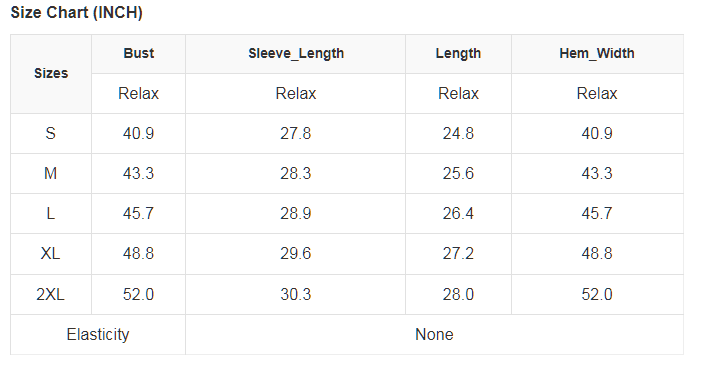Click the Relax subheader under Bust

[138, 93]
